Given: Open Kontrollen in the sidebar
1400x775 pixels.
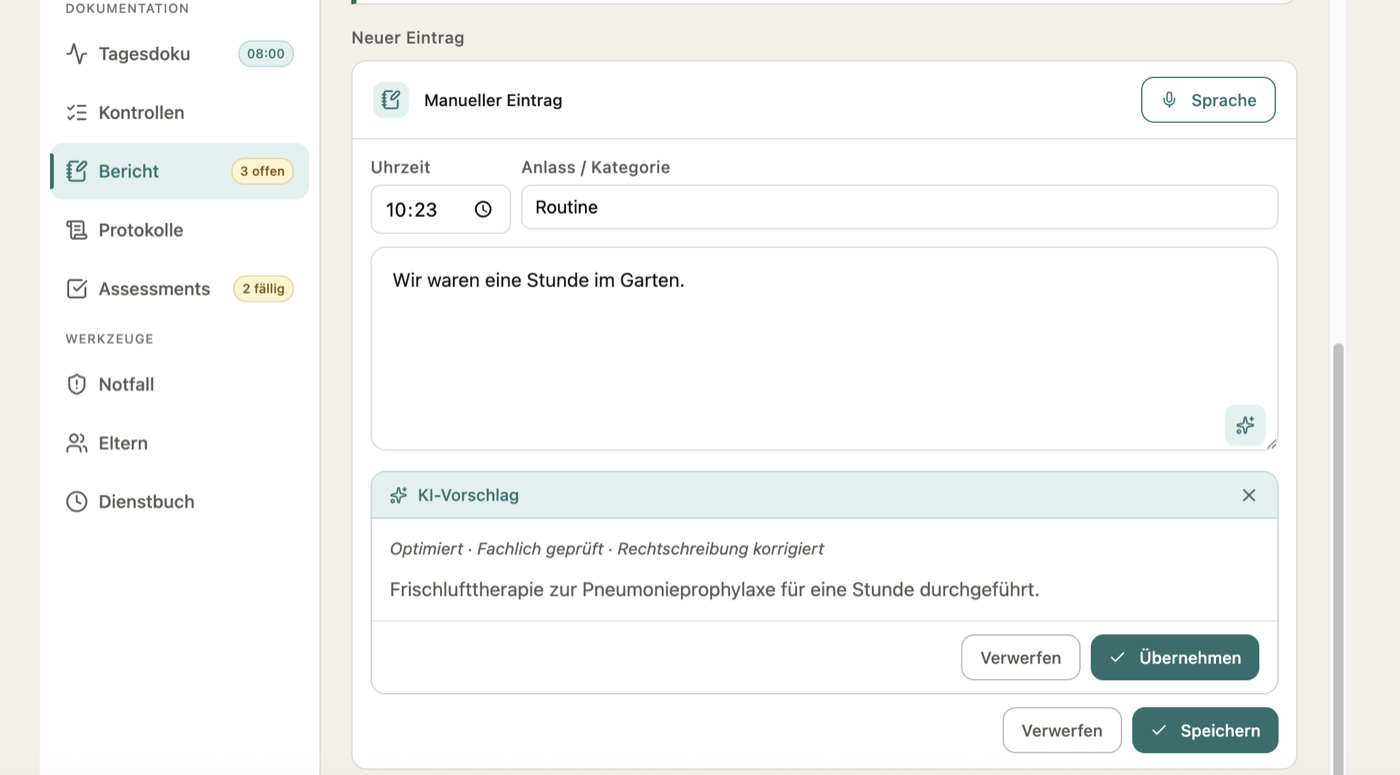Looking at the screenshot, I should pyautogui.click(x=180, y=113).
